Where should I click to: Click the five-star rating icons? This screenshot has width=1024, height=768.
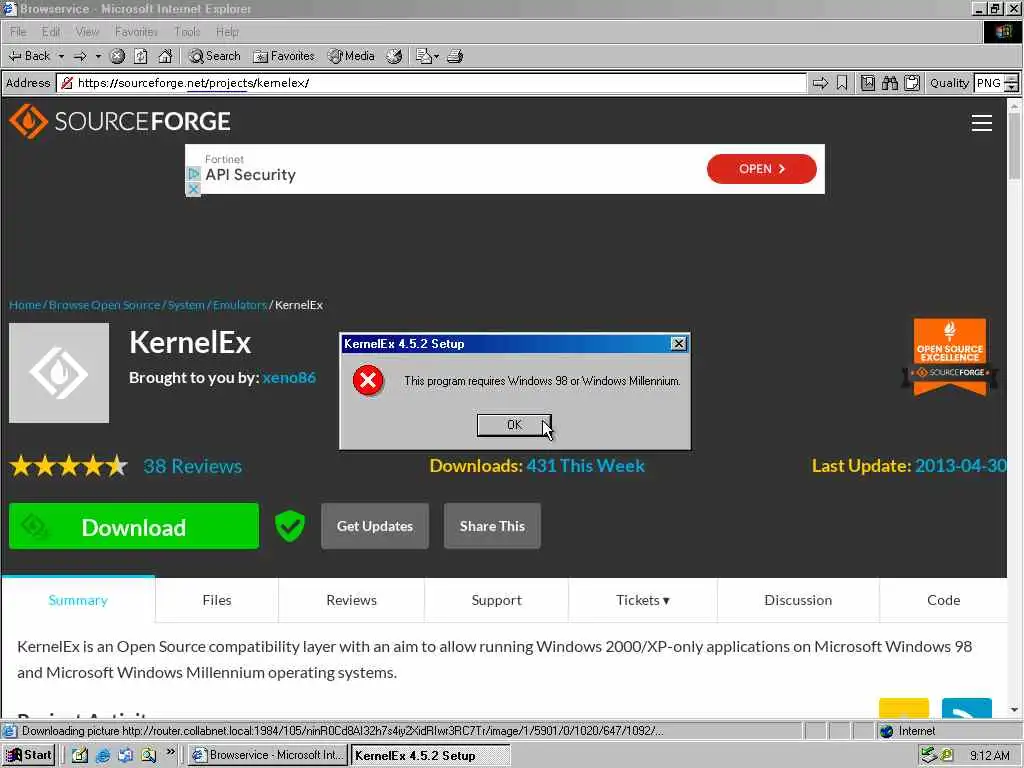point(69,466)
